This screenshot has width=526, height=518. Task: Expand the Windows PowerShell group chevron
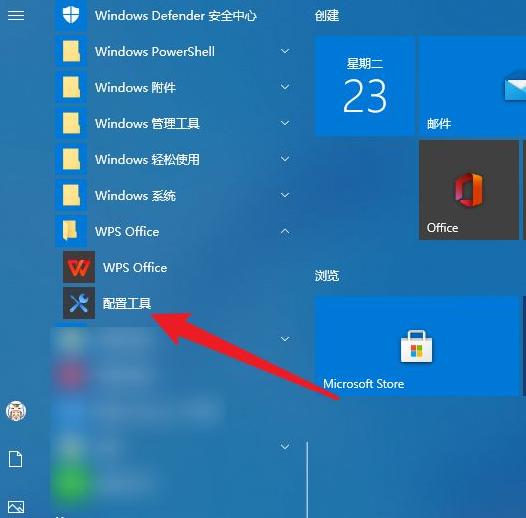[x=285, y=51]
